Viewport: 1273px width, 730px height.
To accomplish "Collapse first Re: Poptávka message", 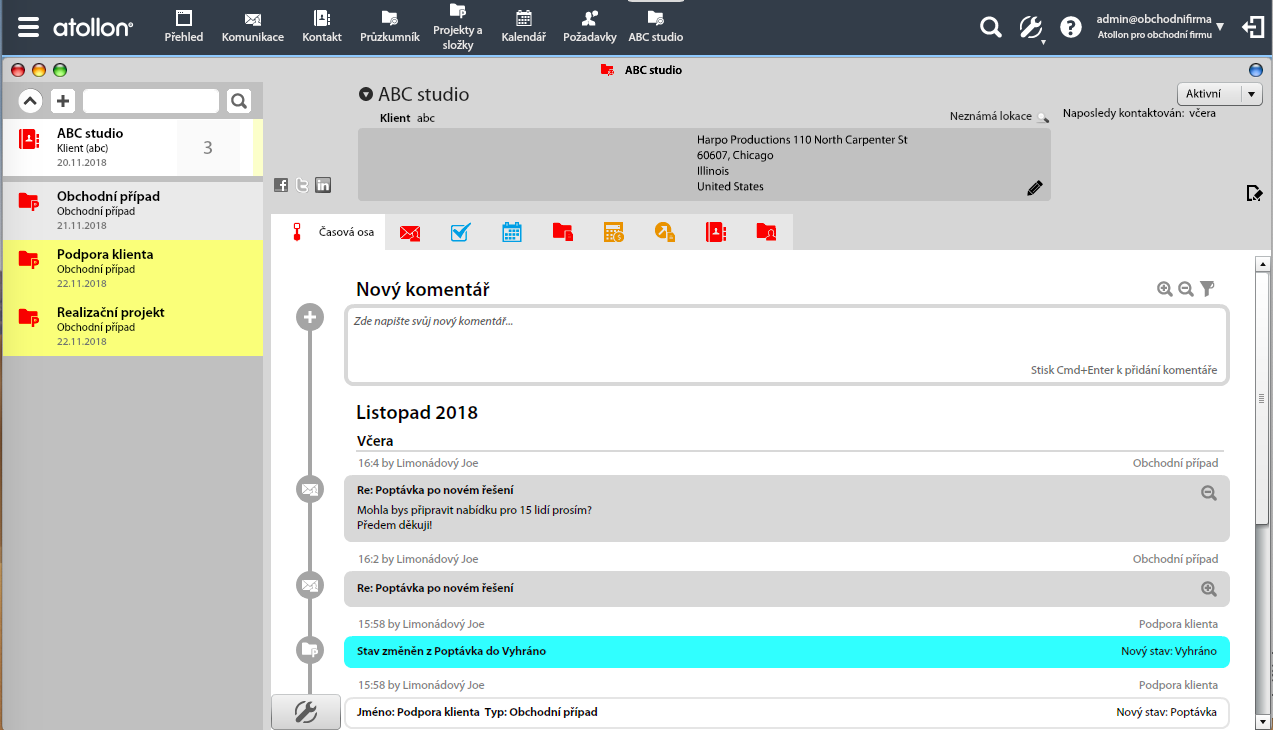I will tap(1209, 493).
